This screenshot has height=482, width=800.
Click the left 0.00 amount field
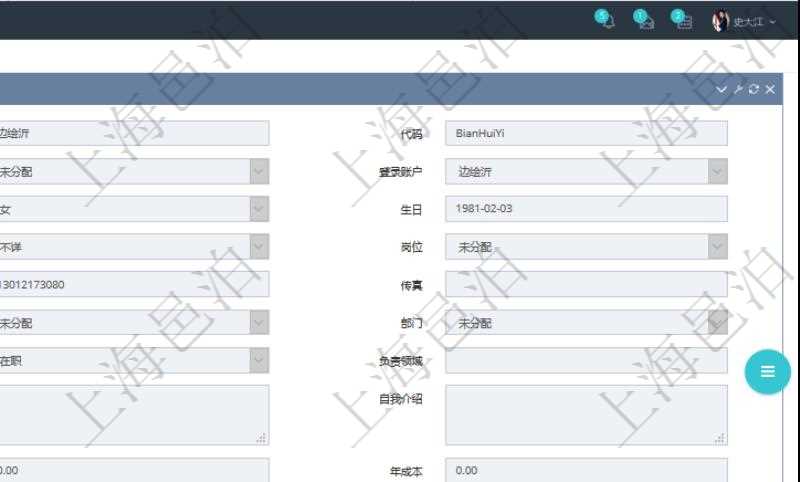(x=134, y=470)
